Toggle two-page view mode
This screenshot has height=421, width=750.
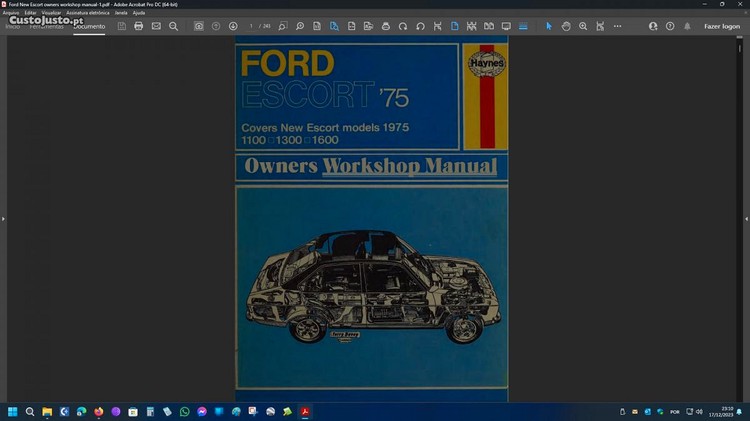(488, 26)
